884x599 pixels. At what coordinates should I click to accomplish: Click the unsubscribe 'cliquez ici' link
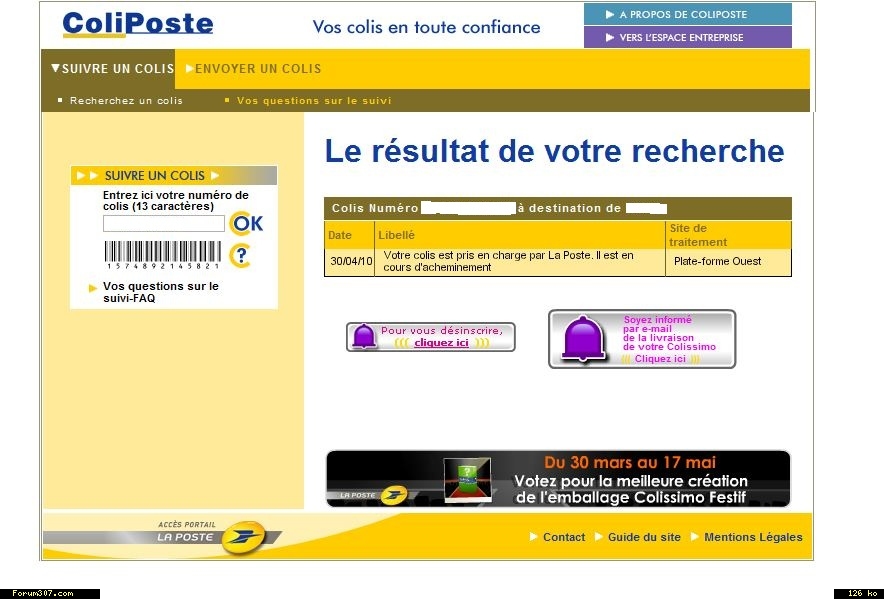pyautogui.click(x=441, y=343)
